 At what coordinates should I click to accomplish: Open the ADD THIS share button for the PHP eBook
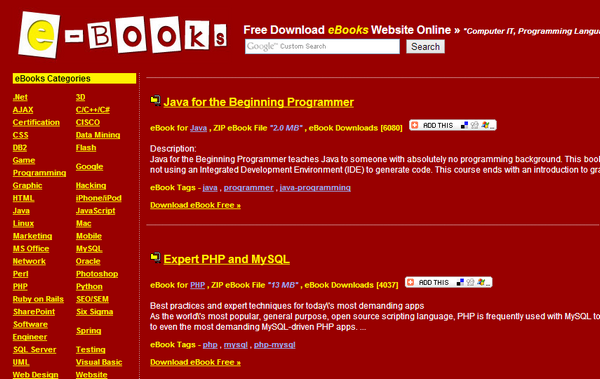(x=448, y=282)
